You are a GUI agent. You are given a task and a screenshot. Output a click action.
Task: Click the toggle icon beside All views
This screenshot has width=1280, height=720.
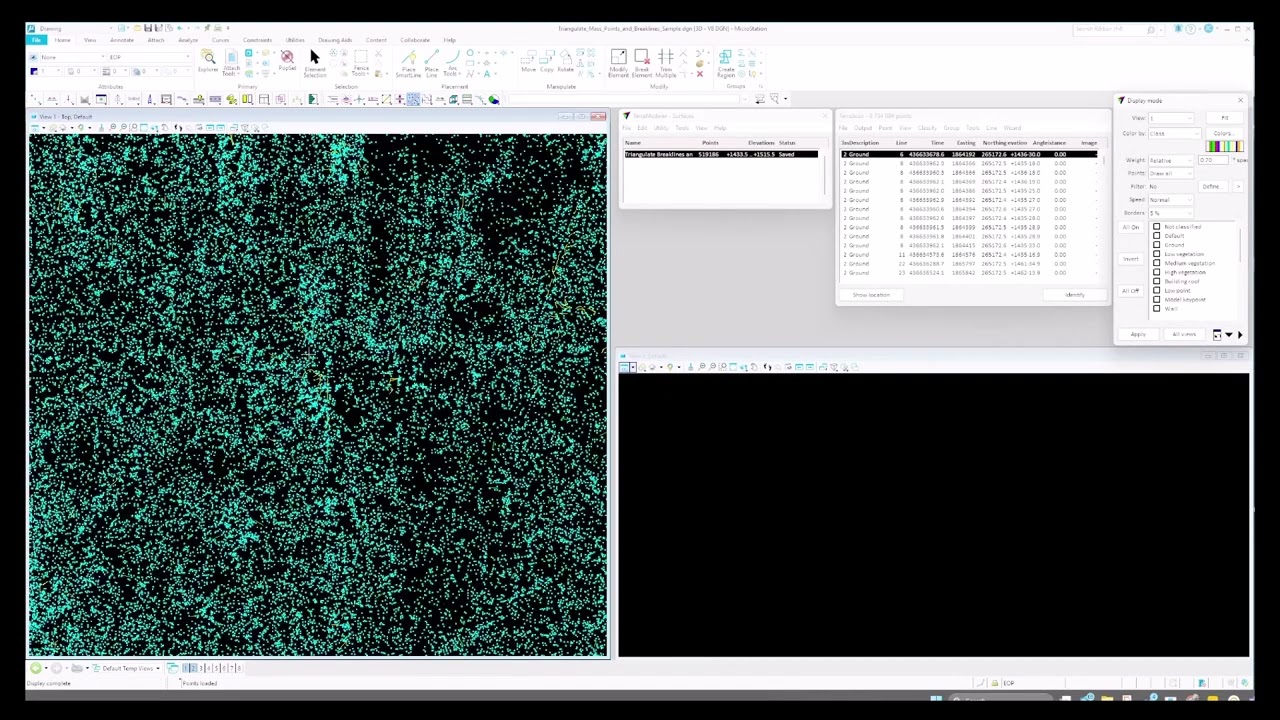pos(1217,335)
